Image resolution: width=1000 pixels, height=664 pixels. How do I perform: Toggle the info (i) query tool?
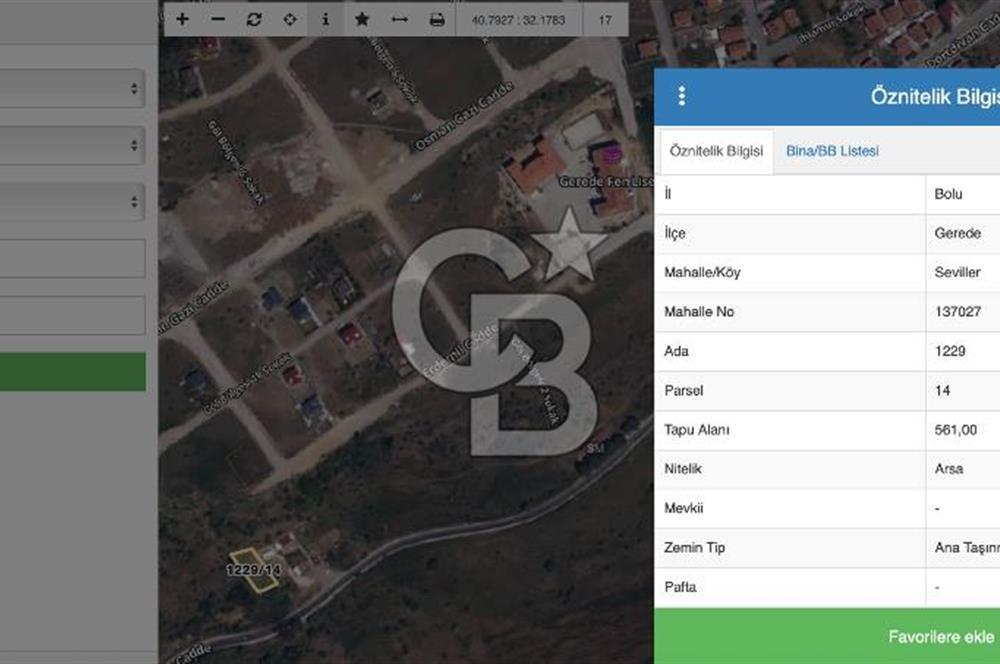click(325, 19)
